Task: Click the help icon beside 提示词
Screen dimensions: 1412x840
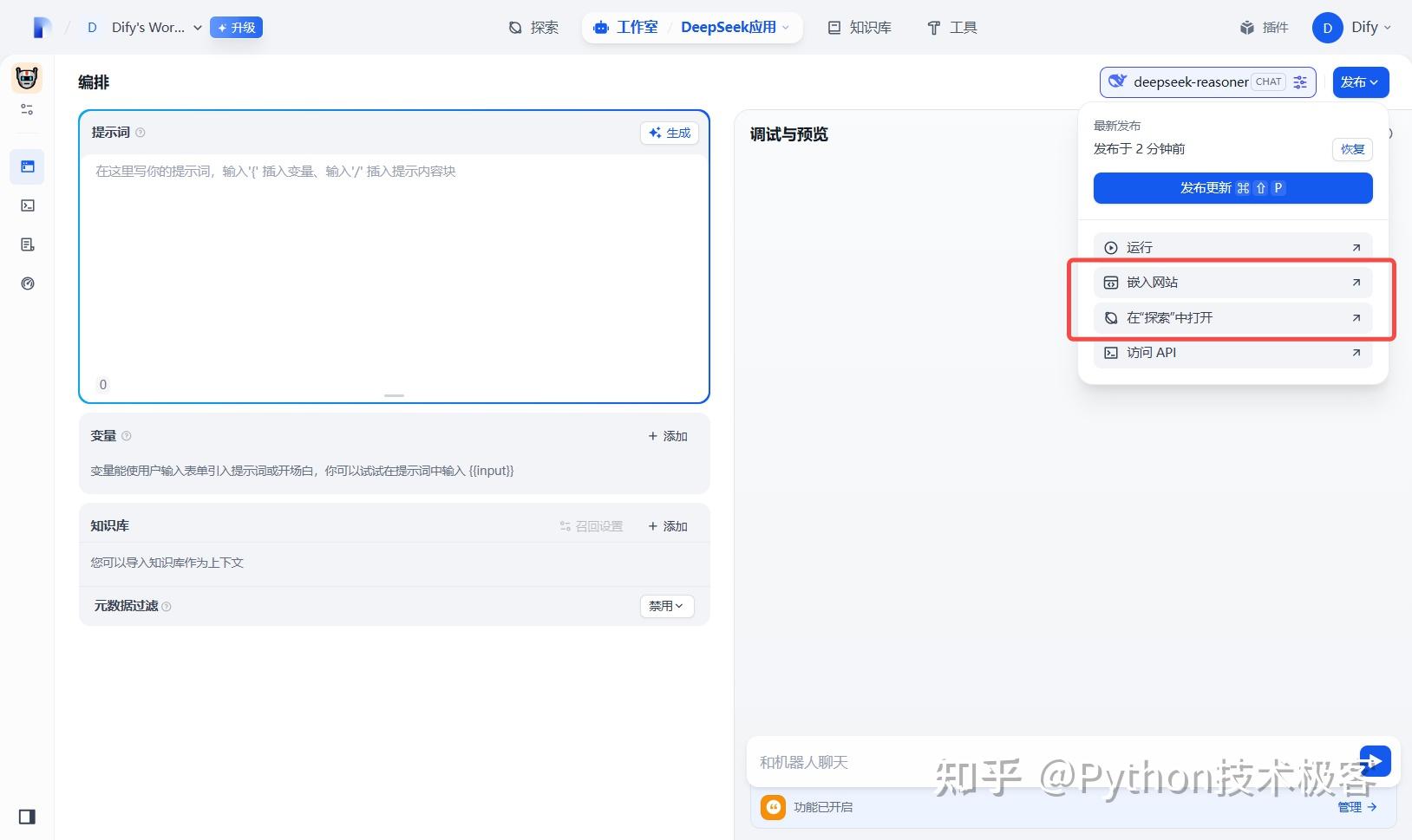Action: coord(141,133)
